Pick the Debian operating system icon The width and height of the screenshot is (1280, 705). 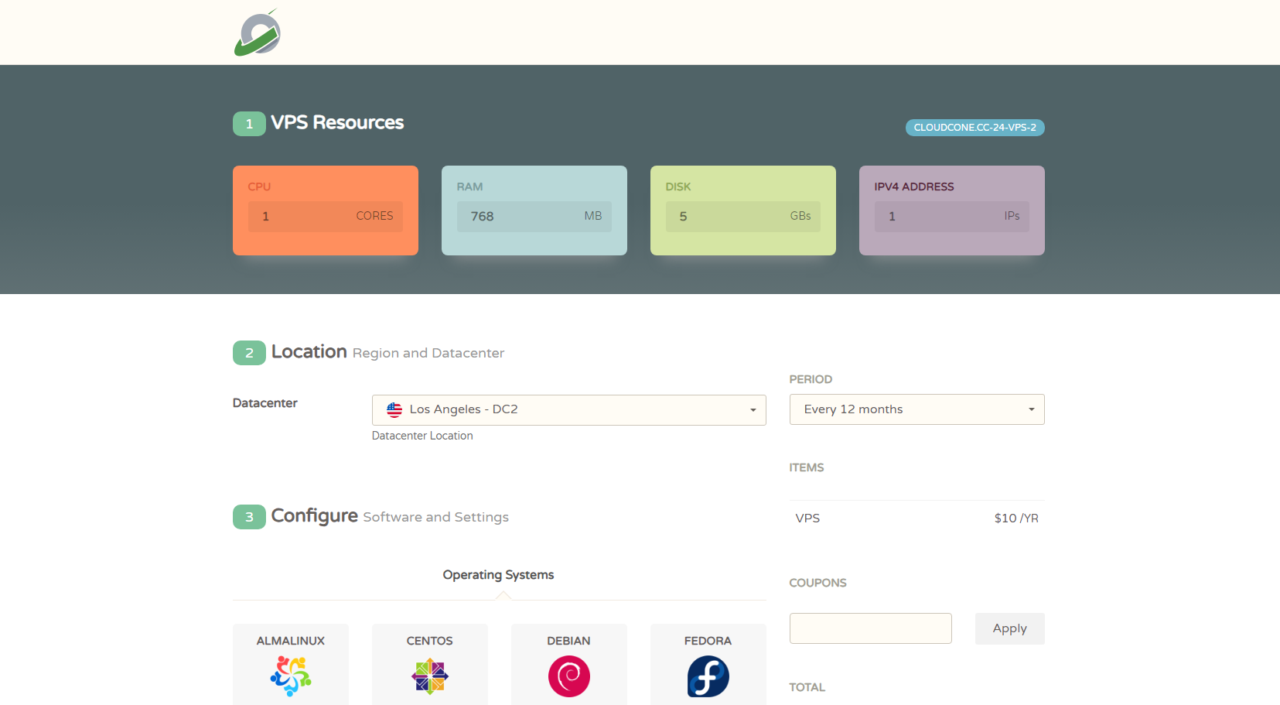[568, 676]
